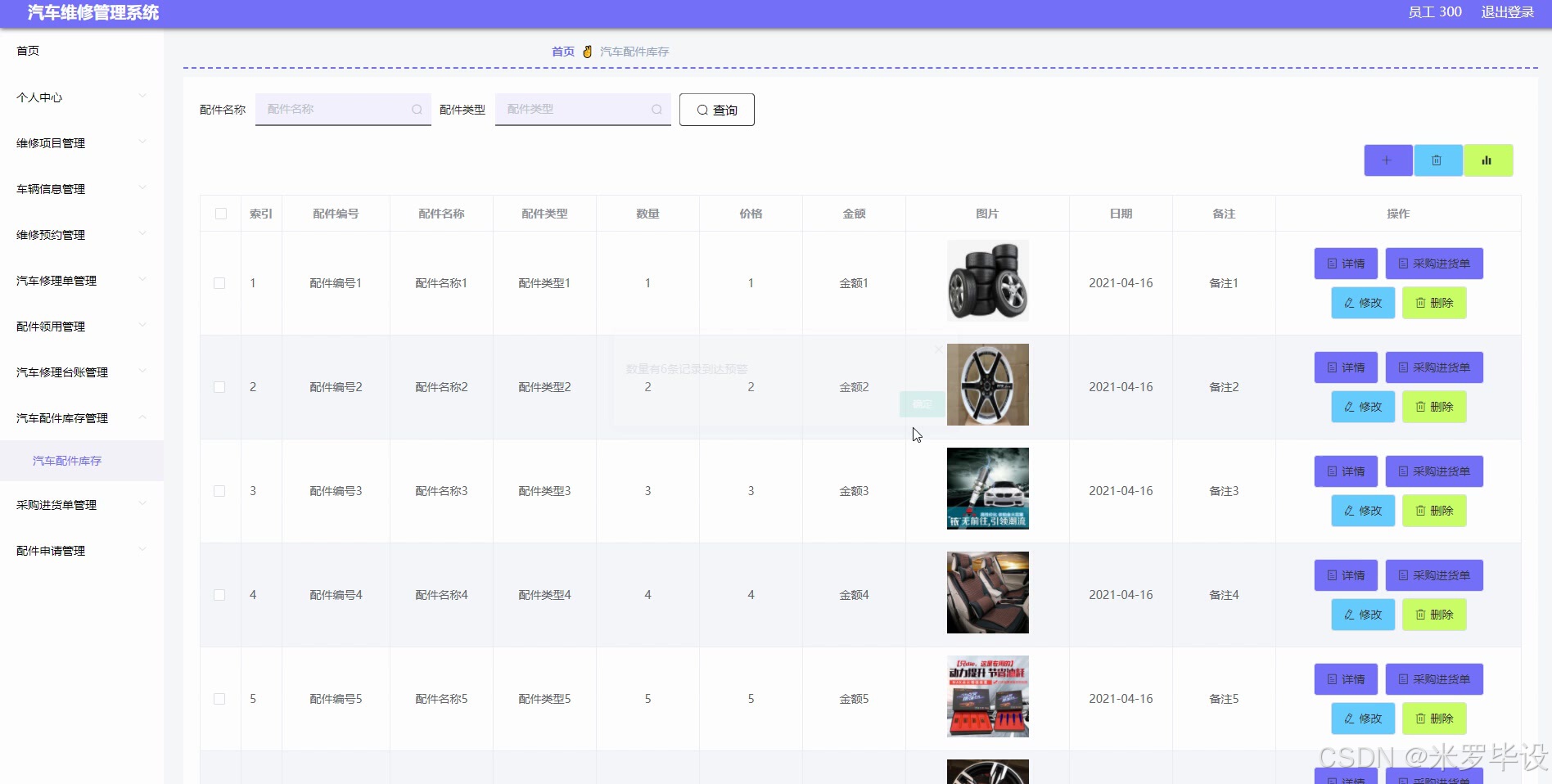Image resolution: width=1552 pixels, height=784 pixels.
Task: Open 详情 for row 配件编号1
Action: click(1346, 264)
